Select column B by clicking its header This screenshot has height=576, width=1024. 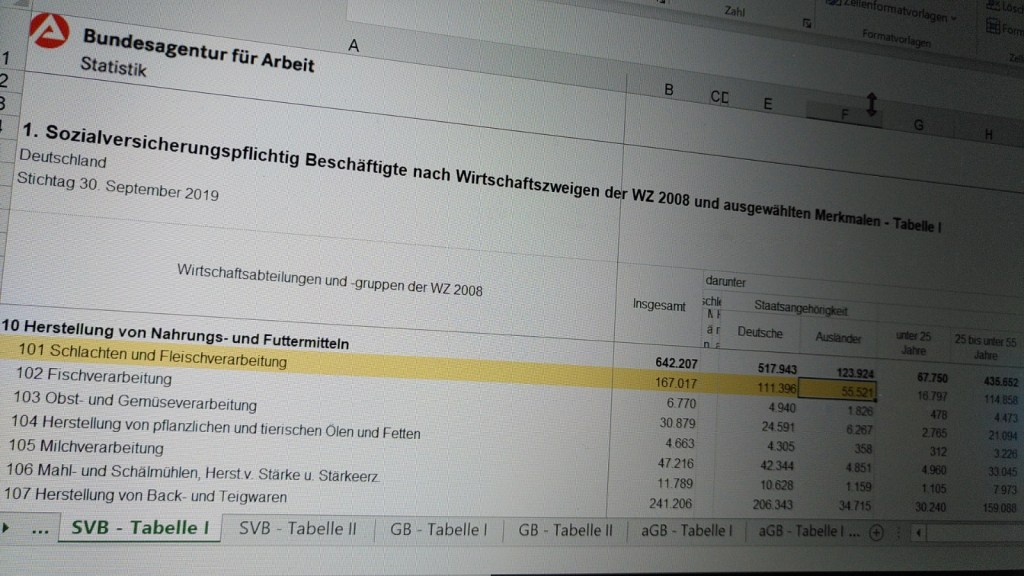[668, 89]
